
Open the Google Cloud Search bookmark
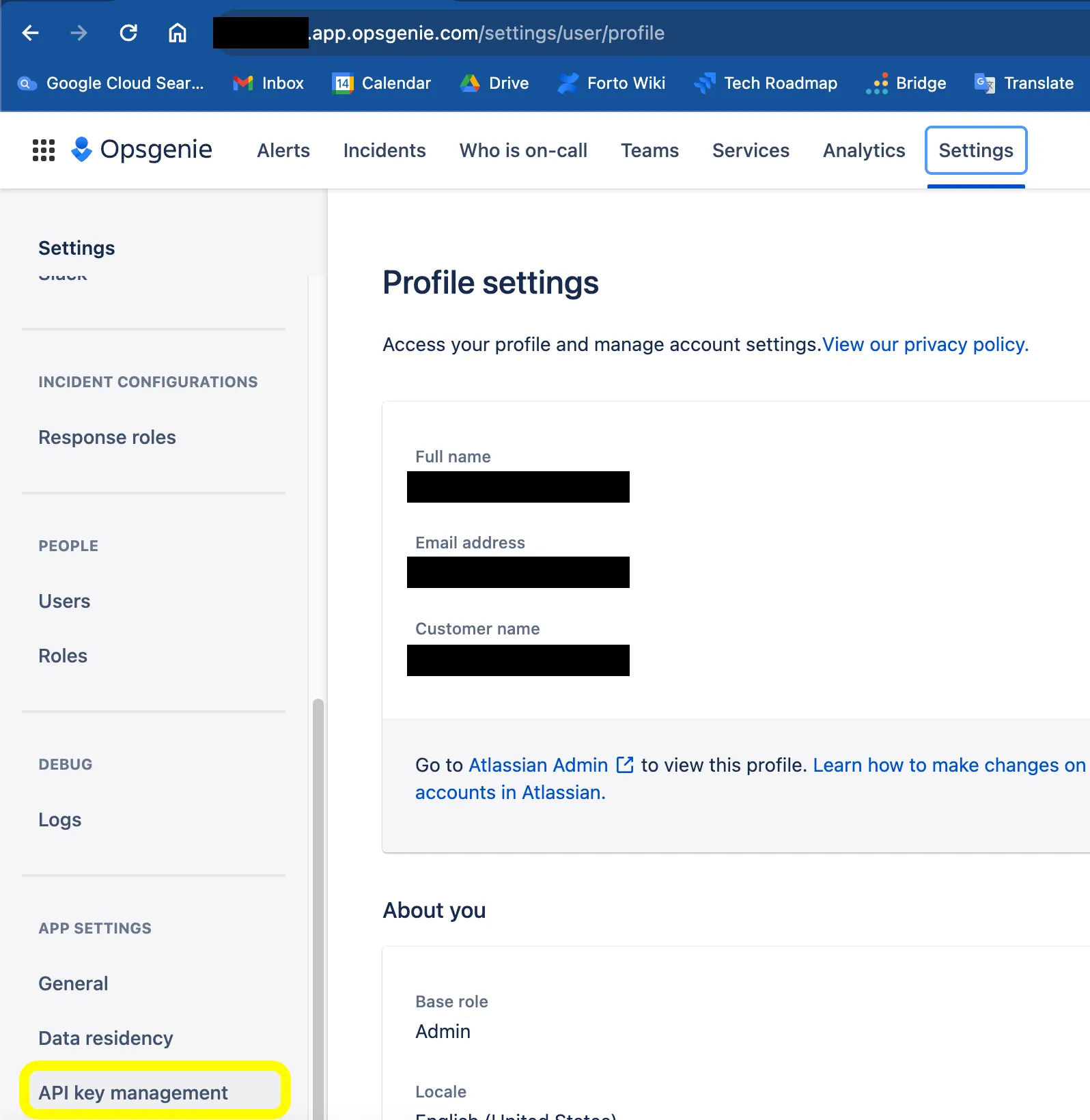[111, 83]
